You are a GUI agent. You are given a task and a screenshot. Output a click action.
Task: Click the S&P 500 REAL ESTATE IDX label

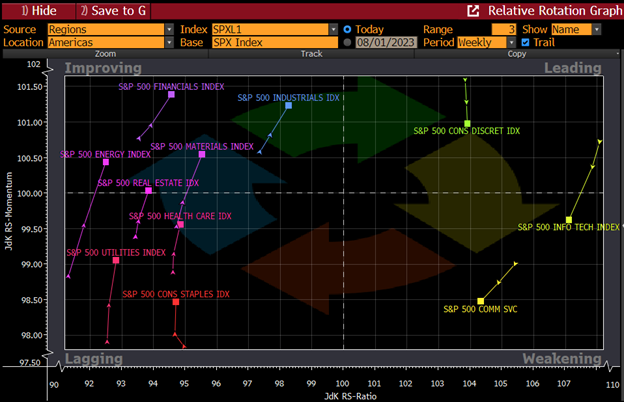(x=148, y=183)
